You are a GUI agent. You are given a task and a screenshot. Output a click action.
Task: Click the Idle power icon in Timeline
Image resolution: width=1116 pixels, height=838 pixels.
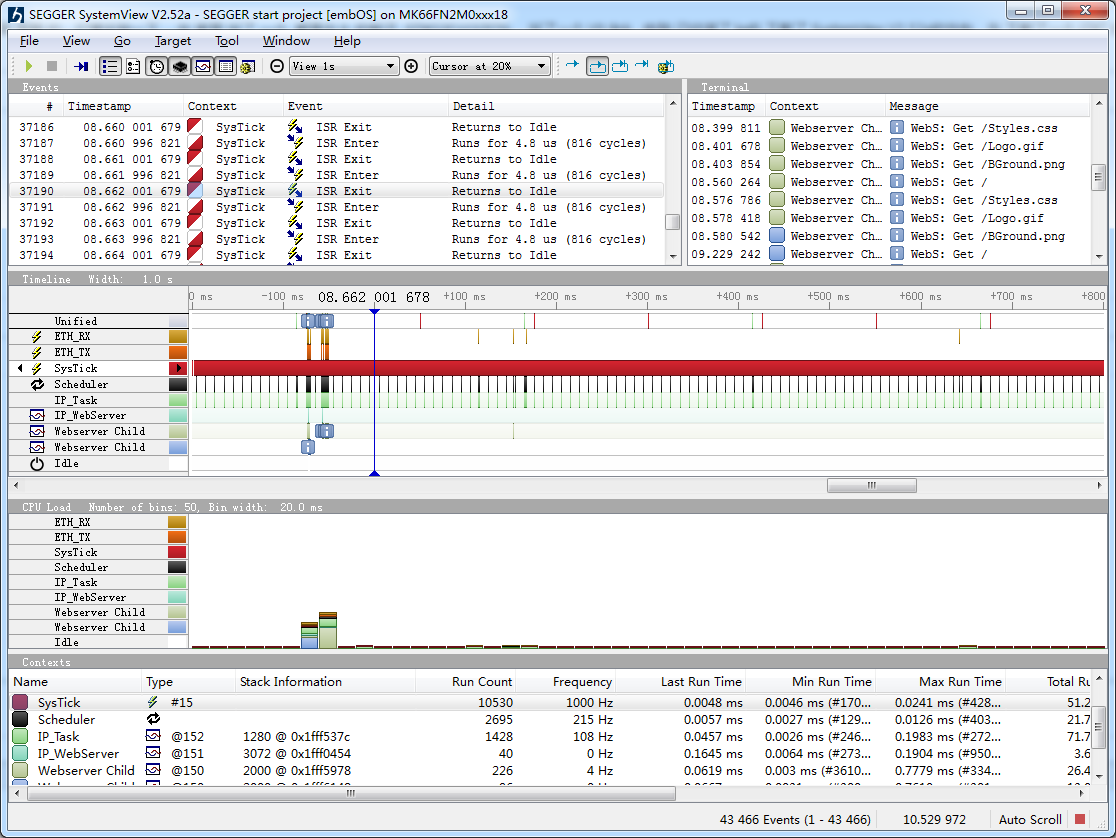[x=37, y=463]
